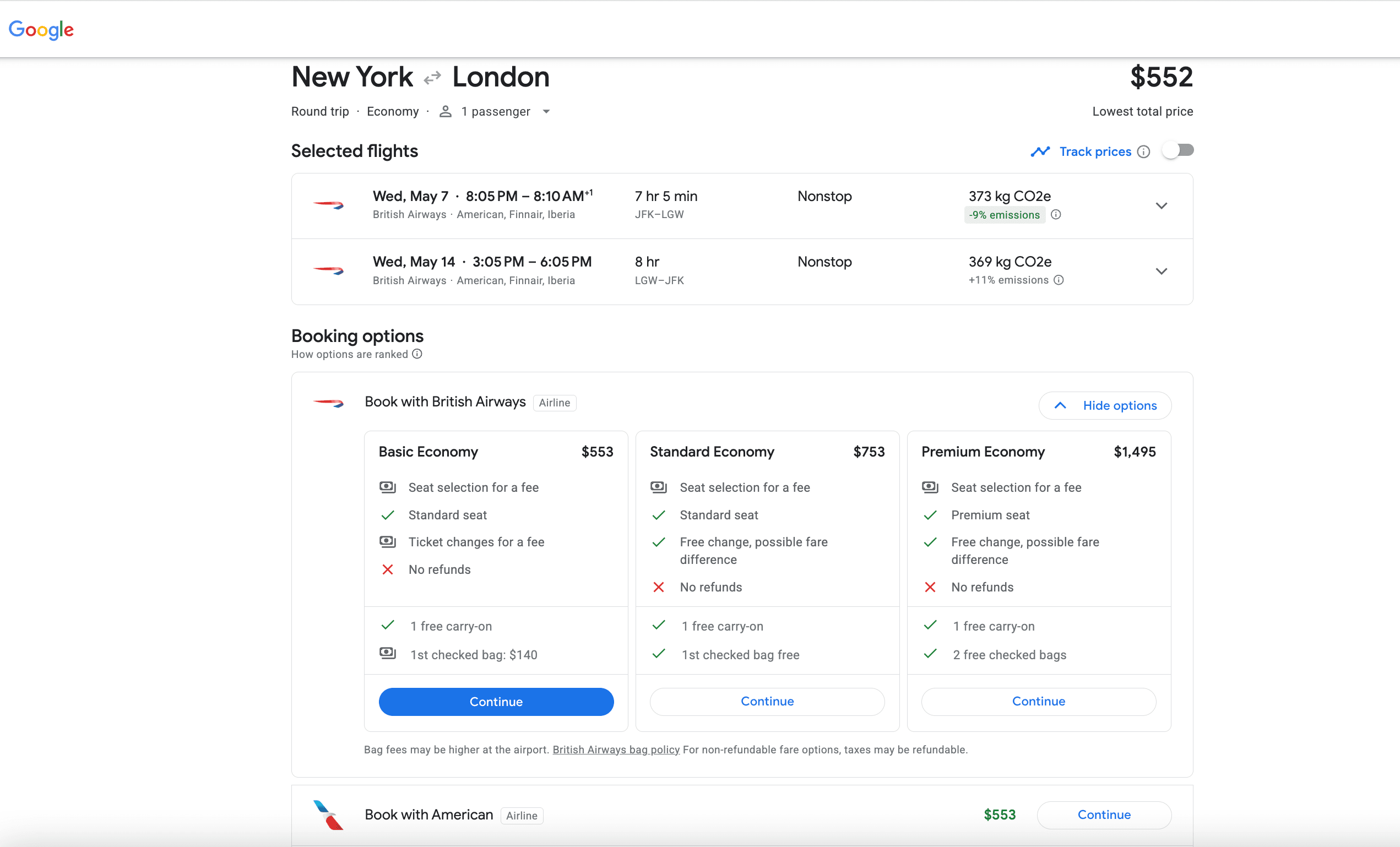Viewport: 1400px width, 847px height.
Task: Select the $552 lowest total price
Action: tap(1162, 77)
